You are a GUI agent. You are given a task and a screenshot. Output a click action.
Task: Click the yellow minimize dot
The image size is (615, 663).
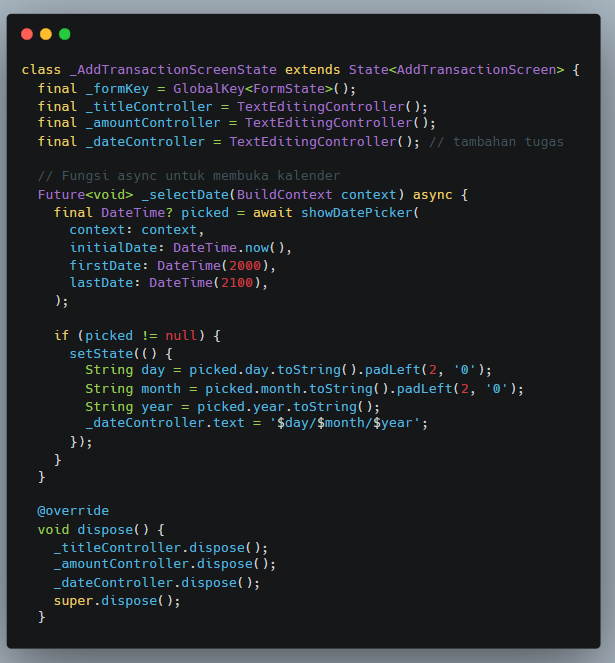[46, 34]
